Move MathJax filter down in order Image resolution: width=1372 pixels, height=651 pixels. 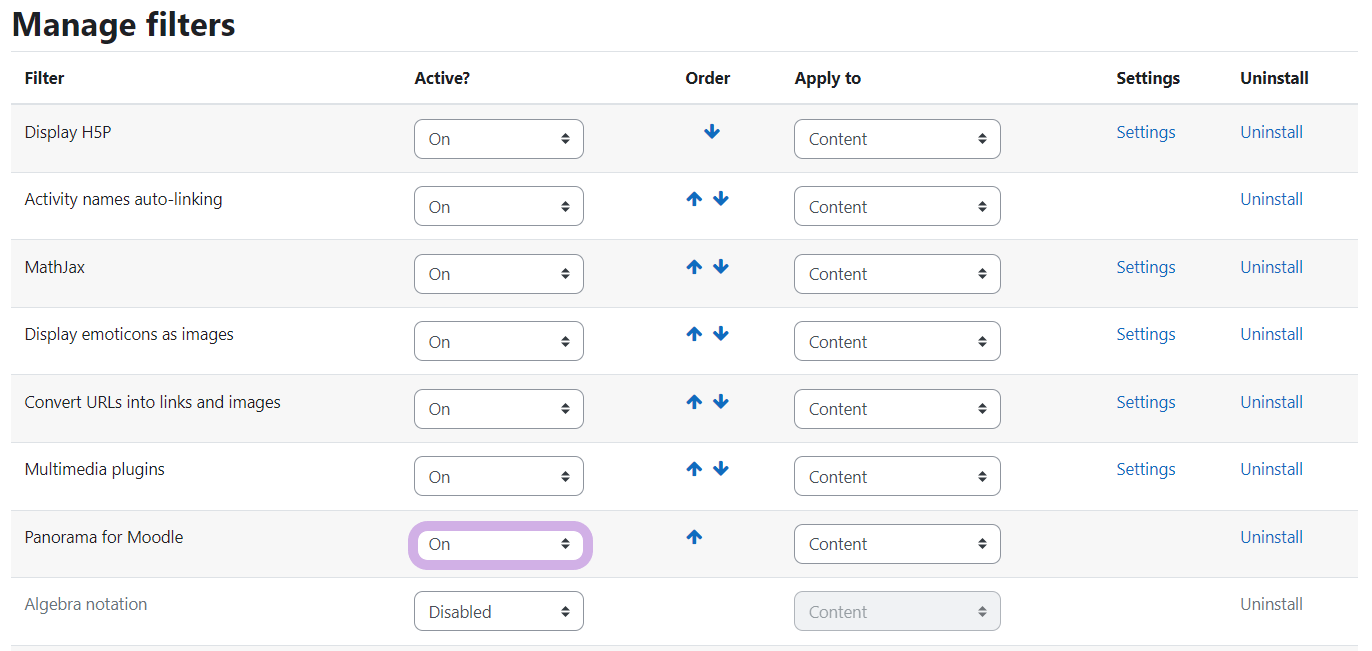click(x=721, y=267)
